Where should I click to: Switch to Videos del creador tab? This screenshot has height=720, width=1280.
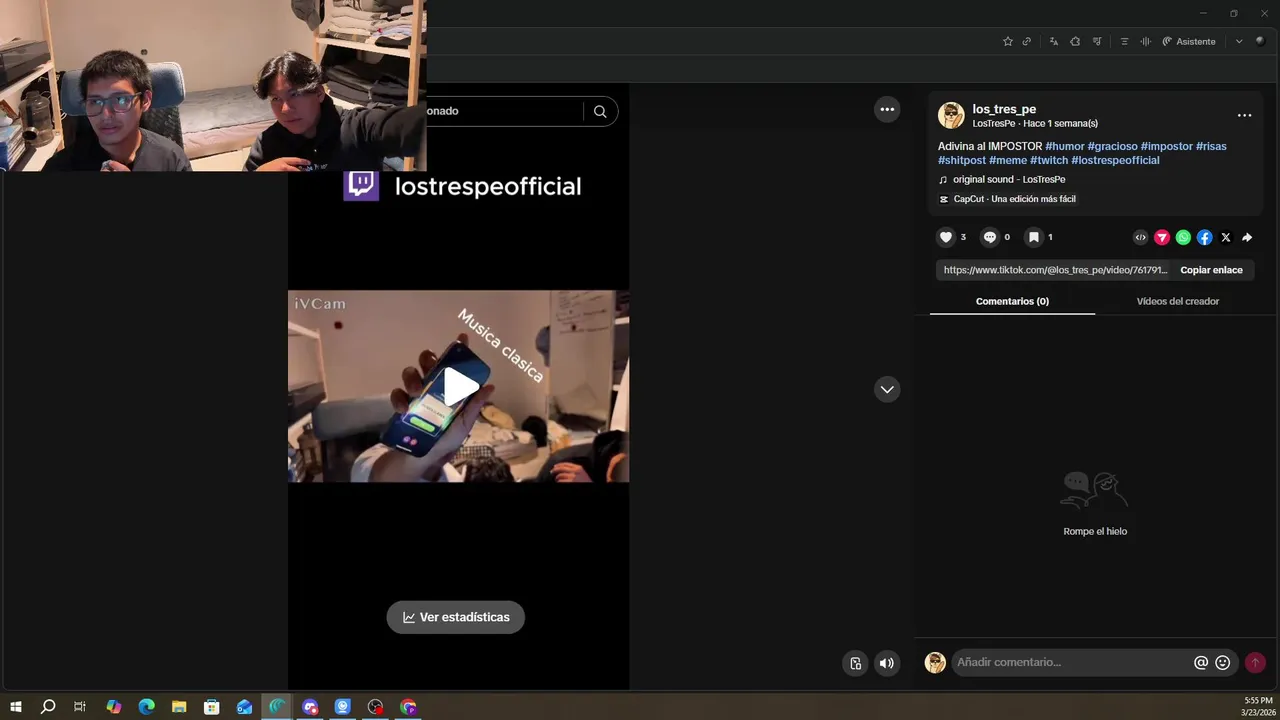tap(1177, 301)
